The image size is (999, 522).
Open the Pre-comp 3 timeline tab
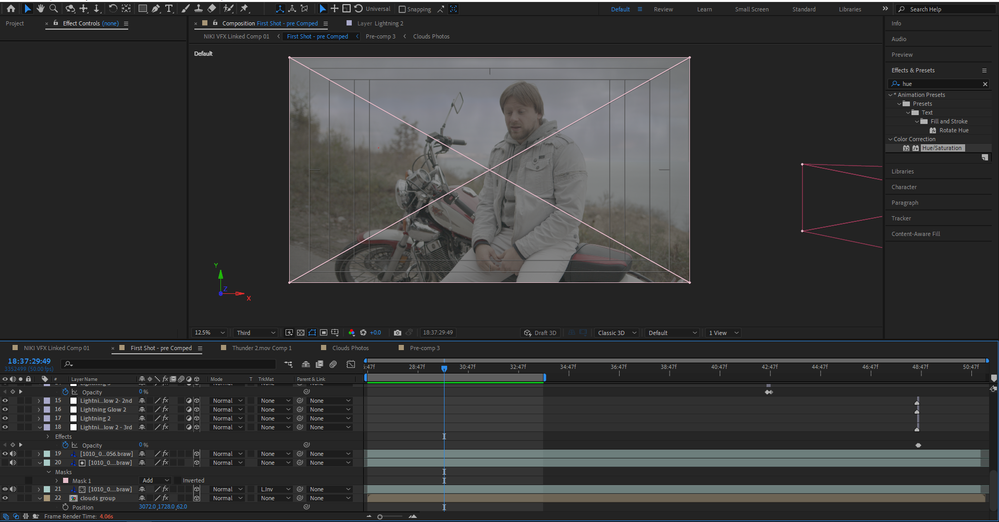coord(424,348)
